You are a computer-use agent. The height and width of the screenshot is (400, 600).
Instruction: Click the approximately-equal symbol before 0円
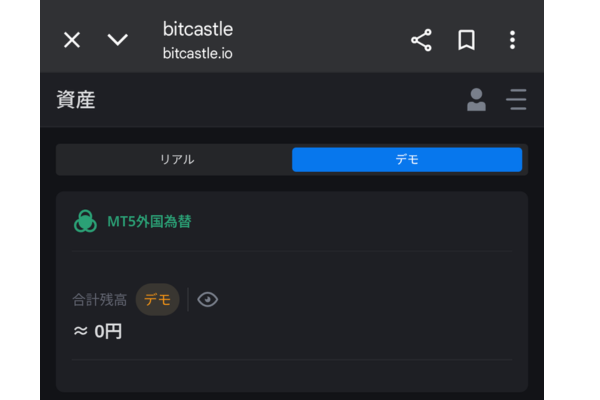[x=80, y=331]
